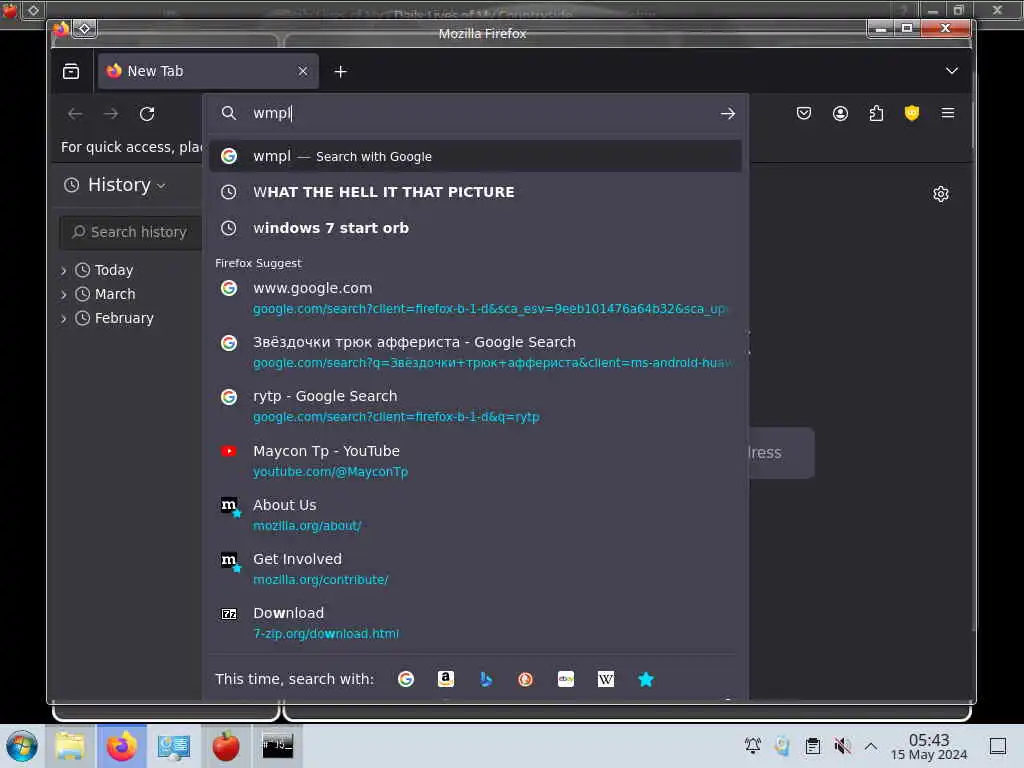Go back with the back arrow
The width and height of the screenshot is (1024, 768).
pyautogui.click(x=75, y=114)
